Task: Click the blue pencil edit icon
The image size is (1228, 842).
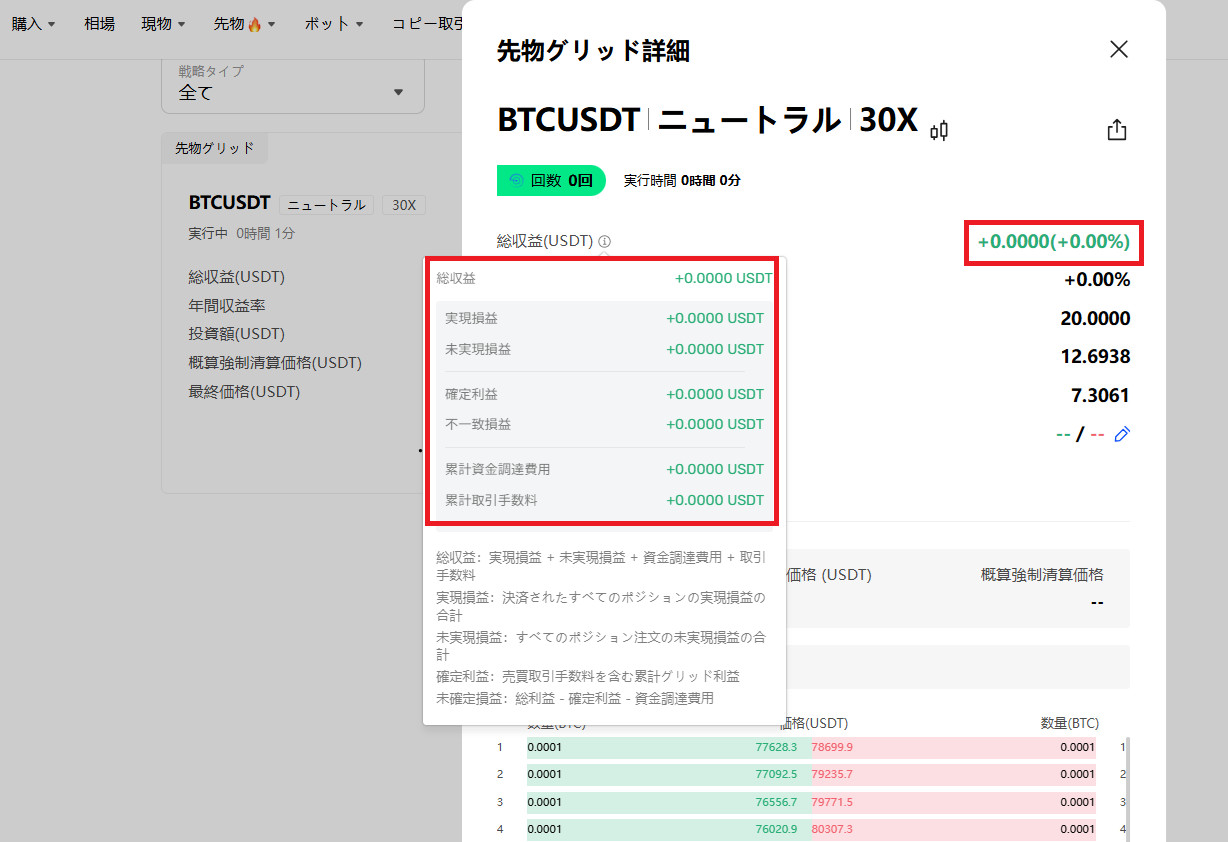Action: (x=1122, y=434)
